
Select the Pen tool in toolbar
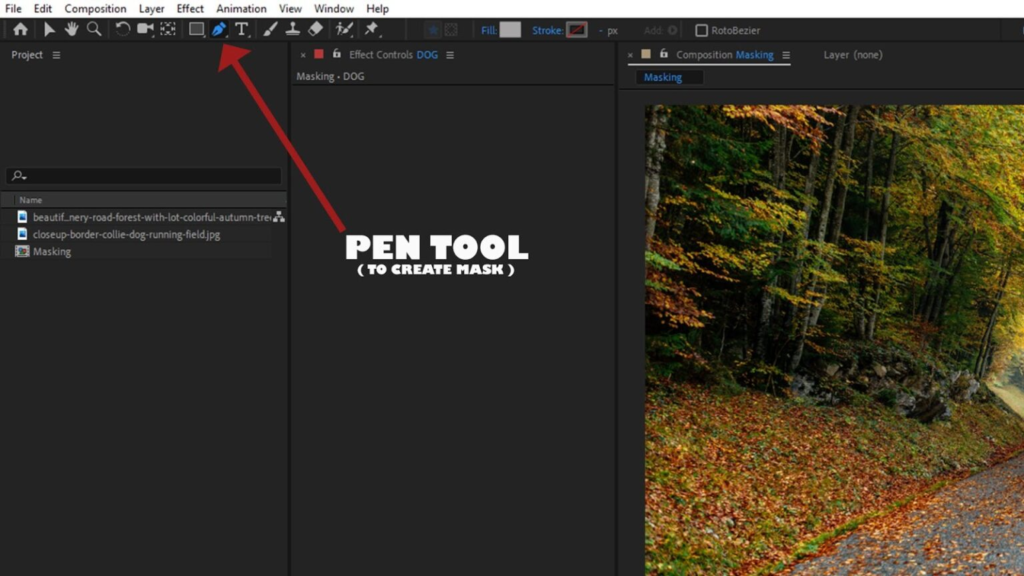coord(218,30)
